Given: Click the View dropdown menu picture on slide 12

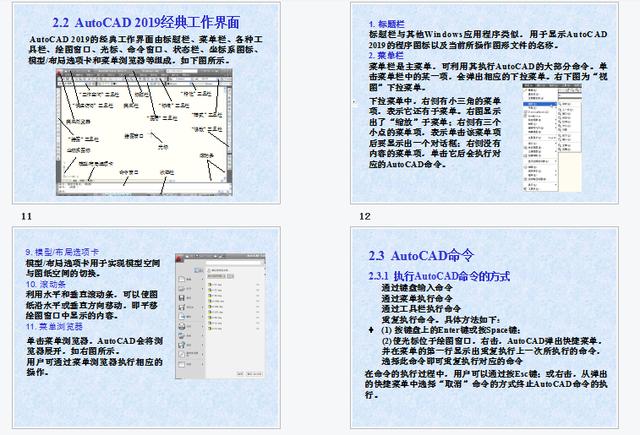Looking at the screenshot, I should 552,138.
